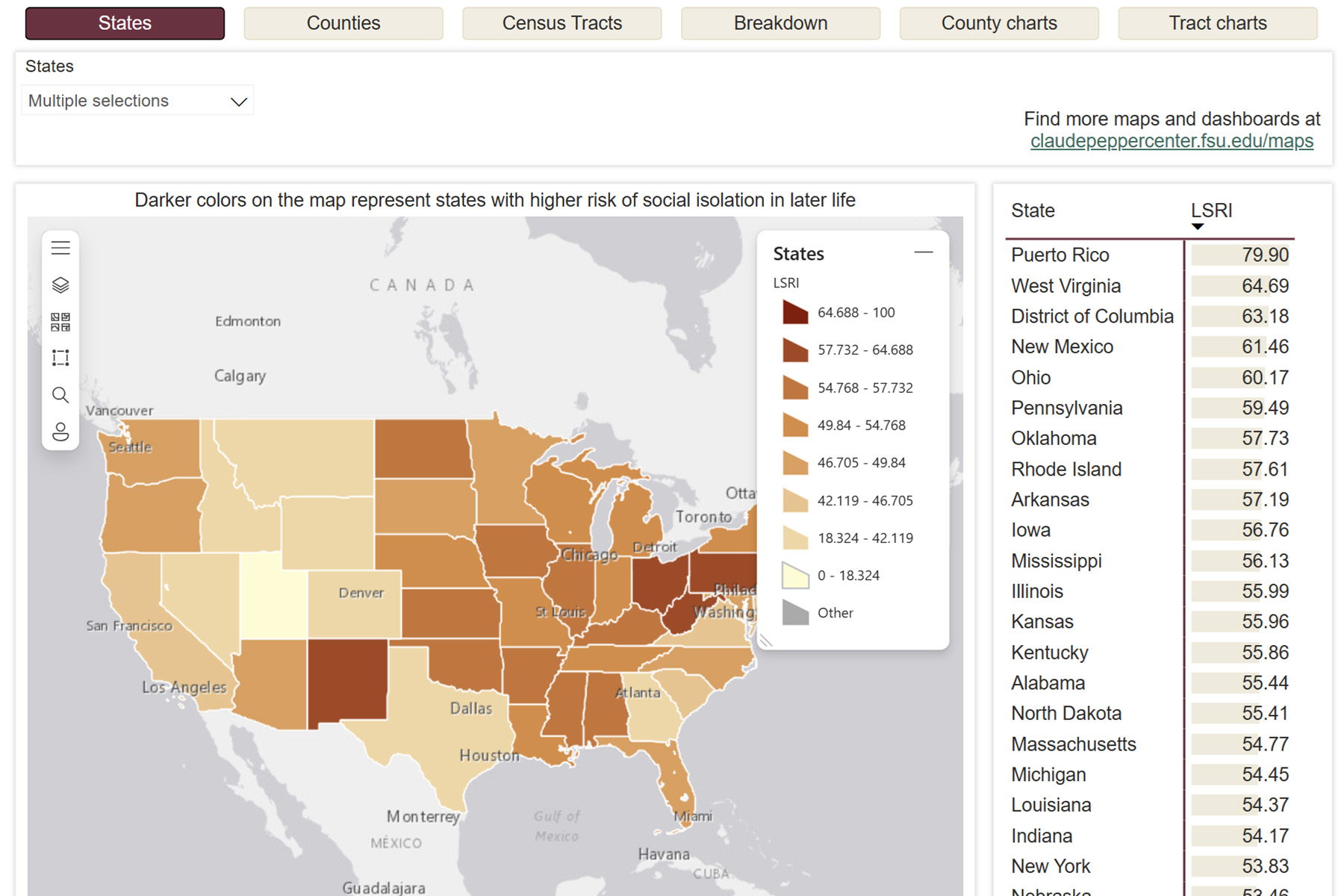
Task: Activate the rectangle selection tool
Action: (60, 358)
